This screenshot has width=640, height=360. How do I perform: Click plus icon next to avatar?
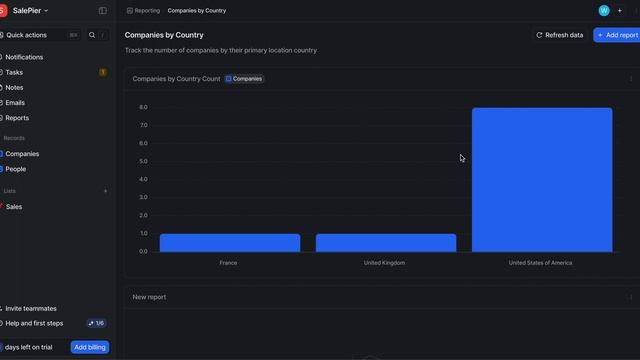(x=620, y=11)
